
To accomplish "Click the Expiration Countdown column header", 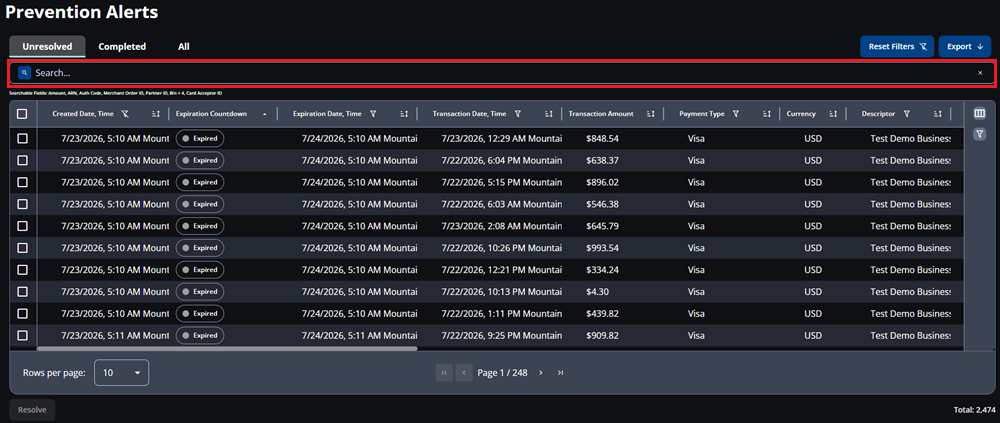I will coord(211,114).
